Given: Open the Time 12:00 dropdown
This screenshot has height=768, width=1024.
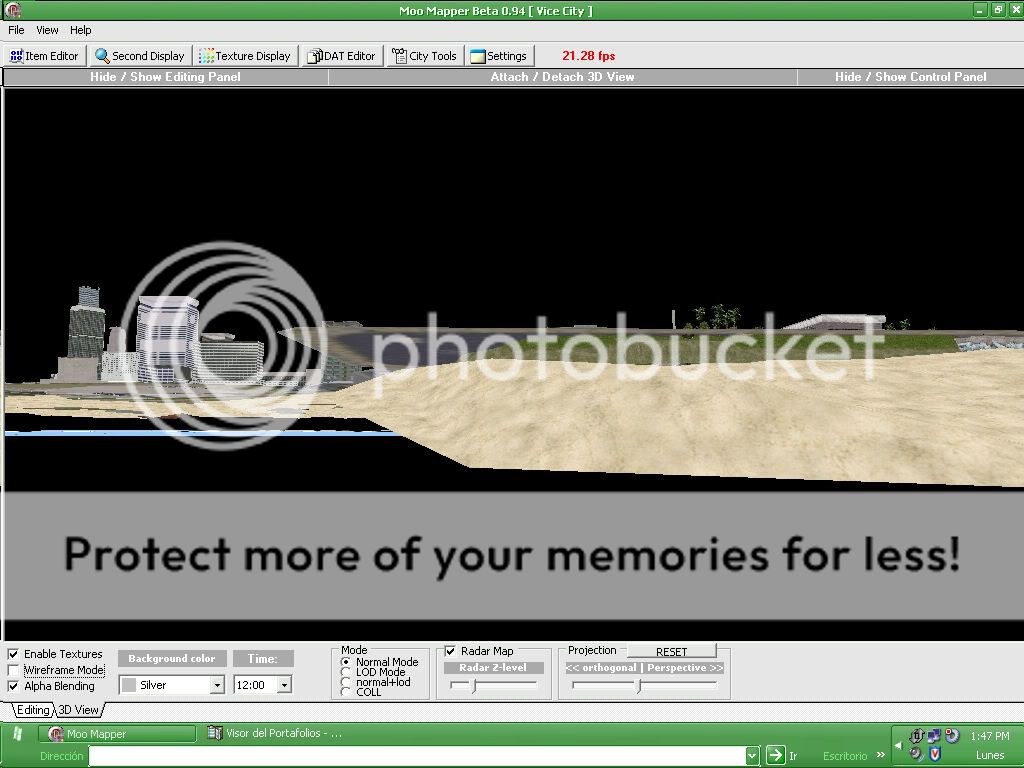Looking at the screenshot, I should click(x=284, y=685).
